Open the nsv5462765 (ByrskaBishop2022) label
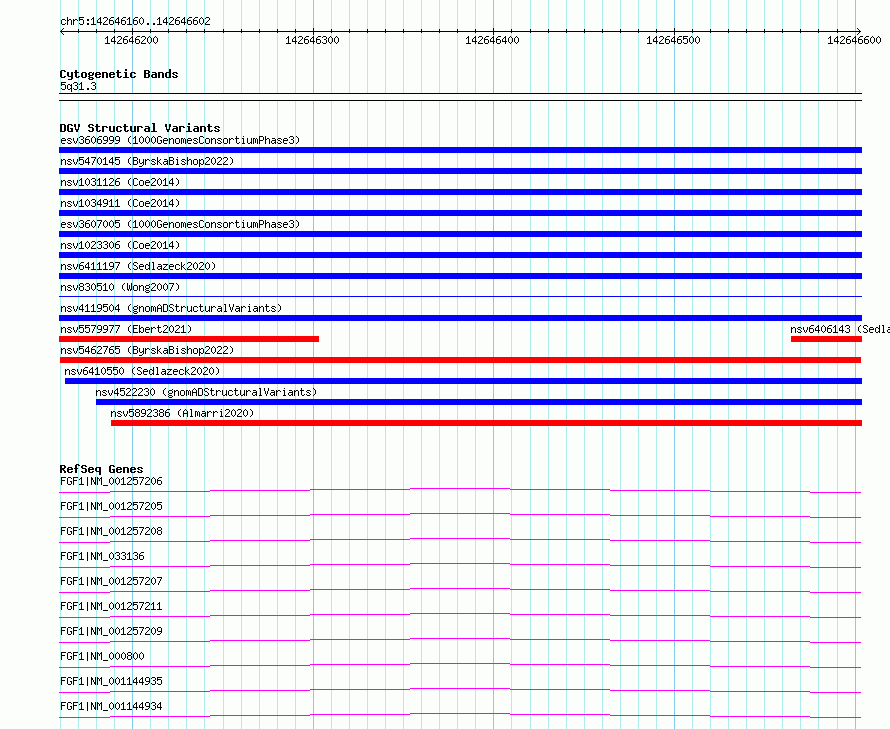 point(147,350)
